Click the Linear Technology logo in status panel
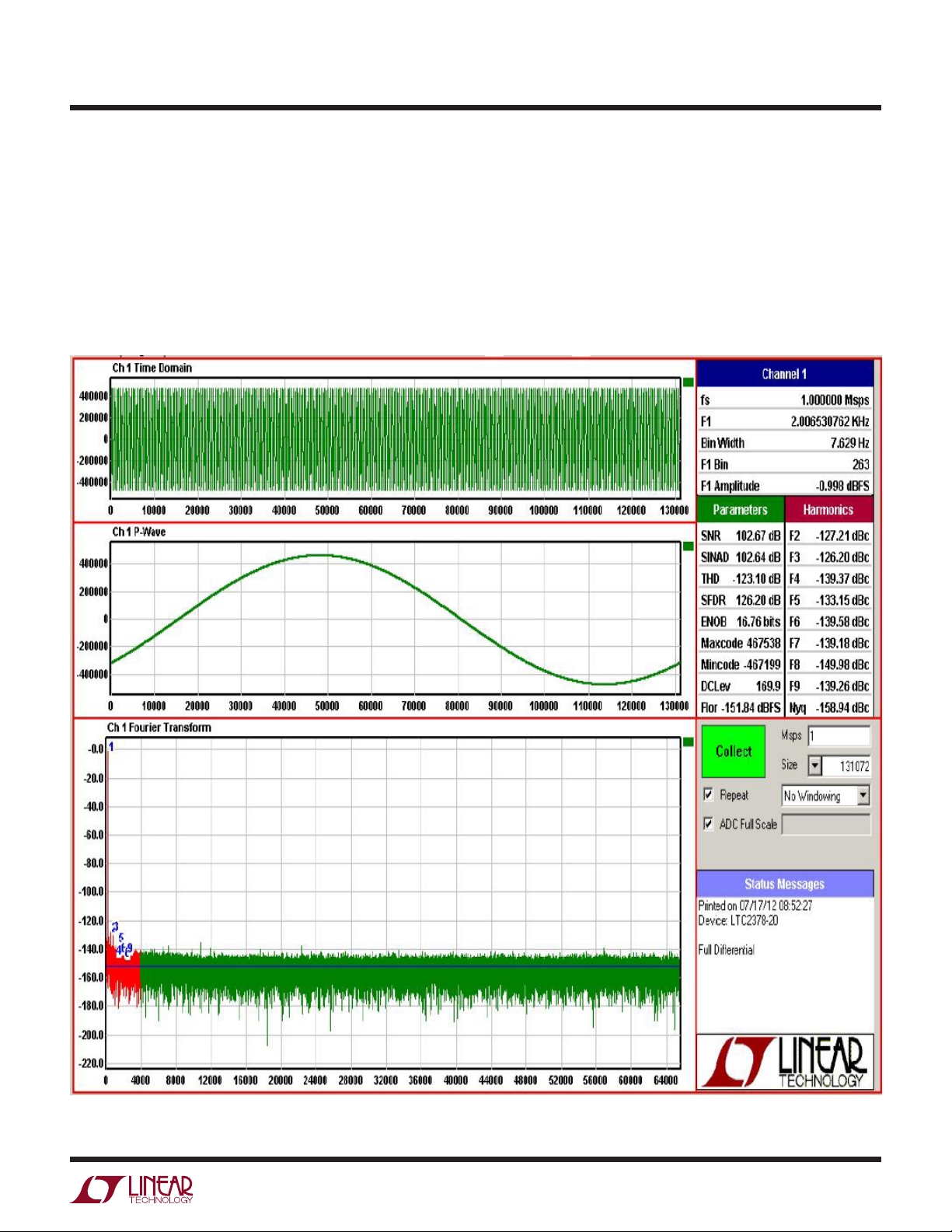Viewport: 952px width, 1232px height. point(784,1062)
